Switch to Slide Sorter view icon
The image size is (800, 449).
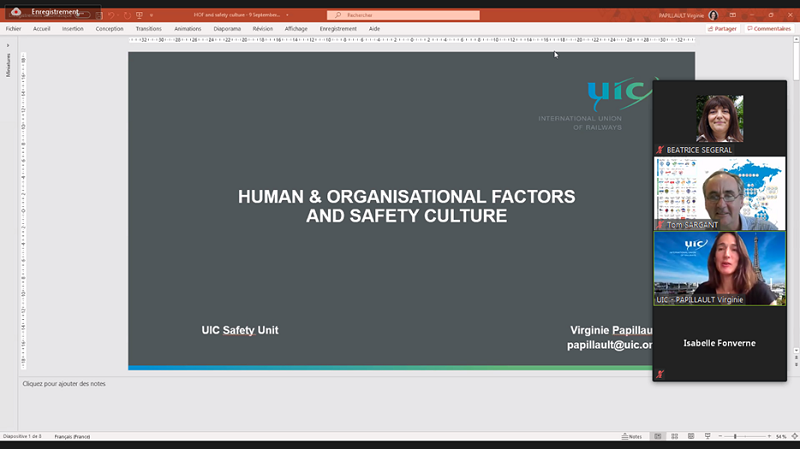[x=674, y=436]
